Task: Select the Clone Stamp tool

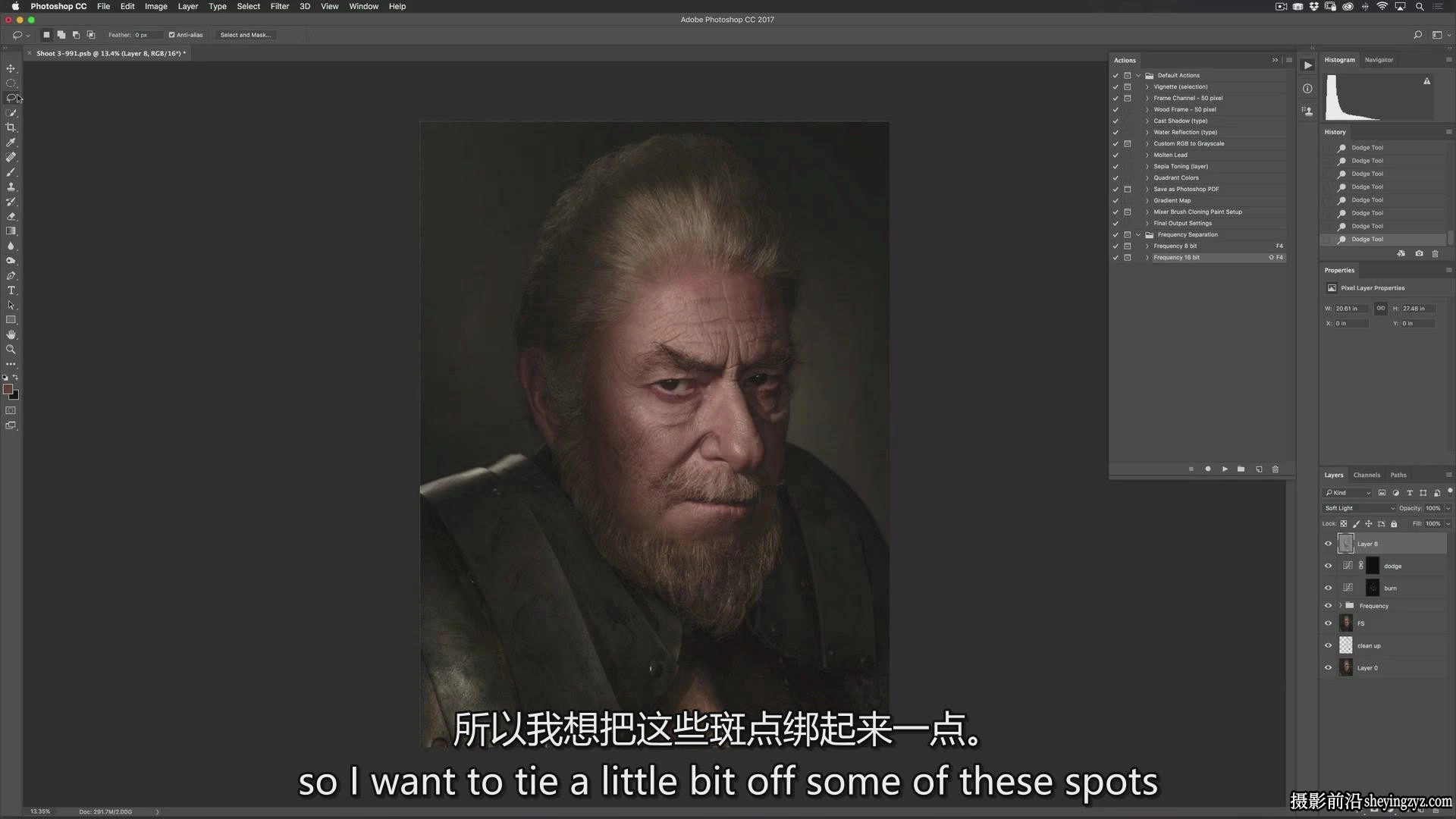Action: point(11,187)
